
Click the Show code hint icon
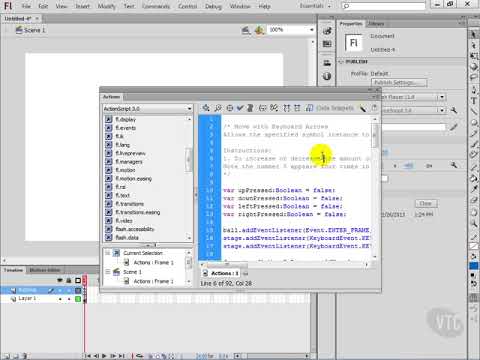pos(263,108)
